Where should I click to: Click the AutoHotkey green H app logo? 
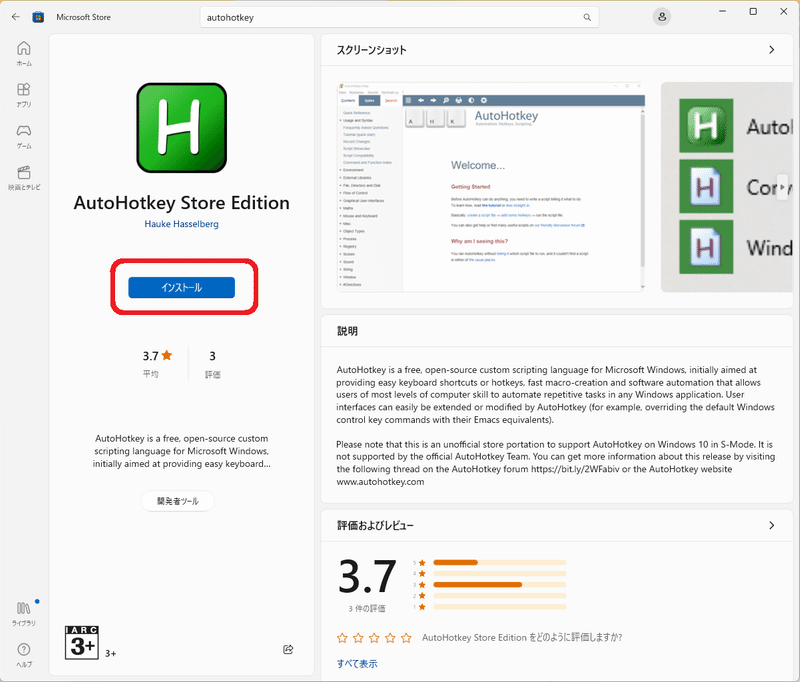coord(182,128)
